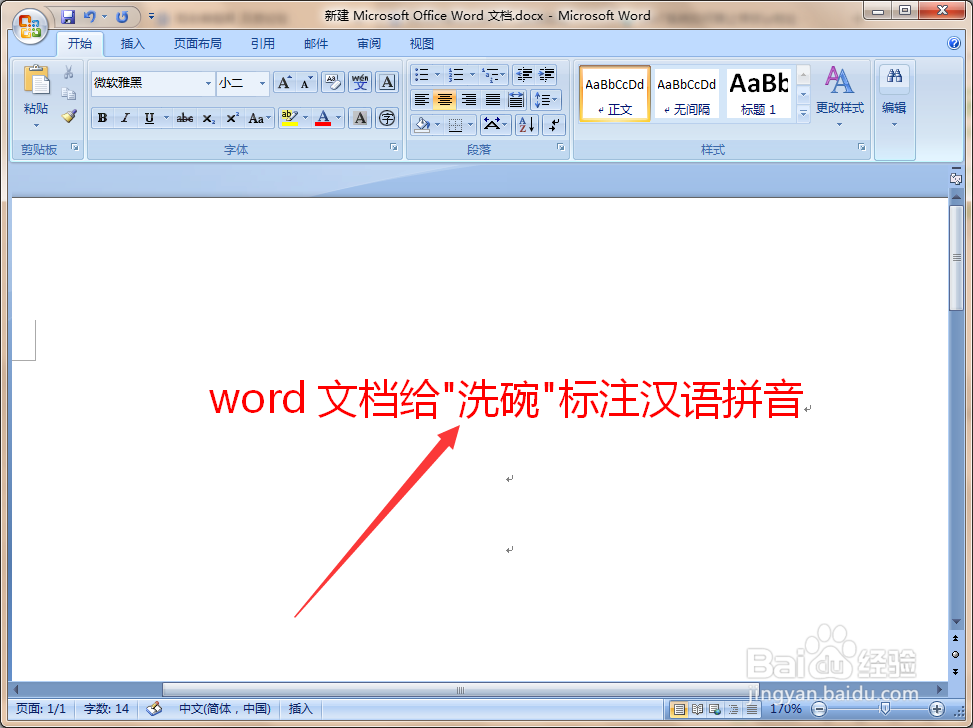
Task: Toggle italic formatting
Action: [124, 118]
